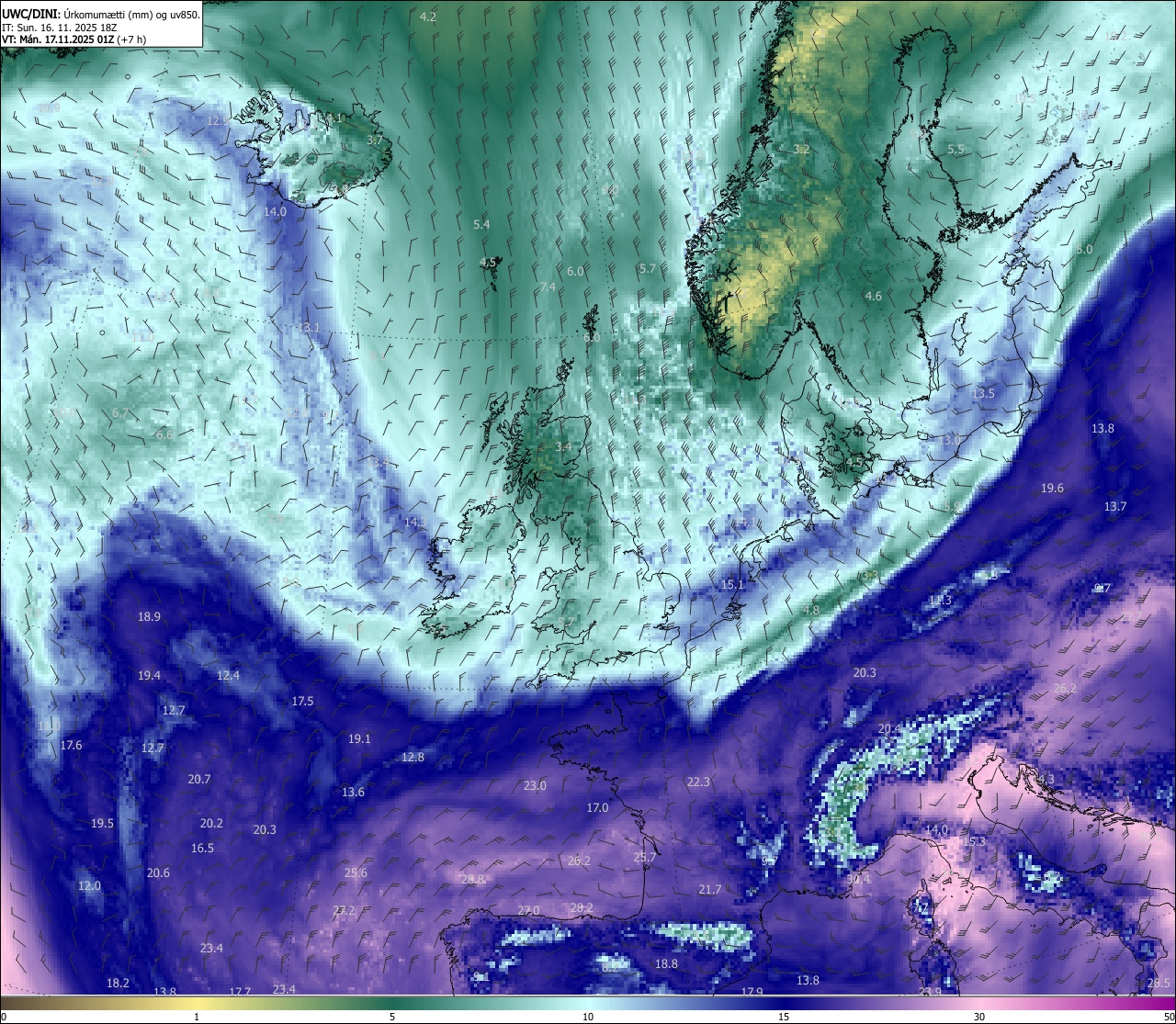
Task: Click the 12.0 value in the lower left
Action: pyautogui.click(x=89, y=886)
